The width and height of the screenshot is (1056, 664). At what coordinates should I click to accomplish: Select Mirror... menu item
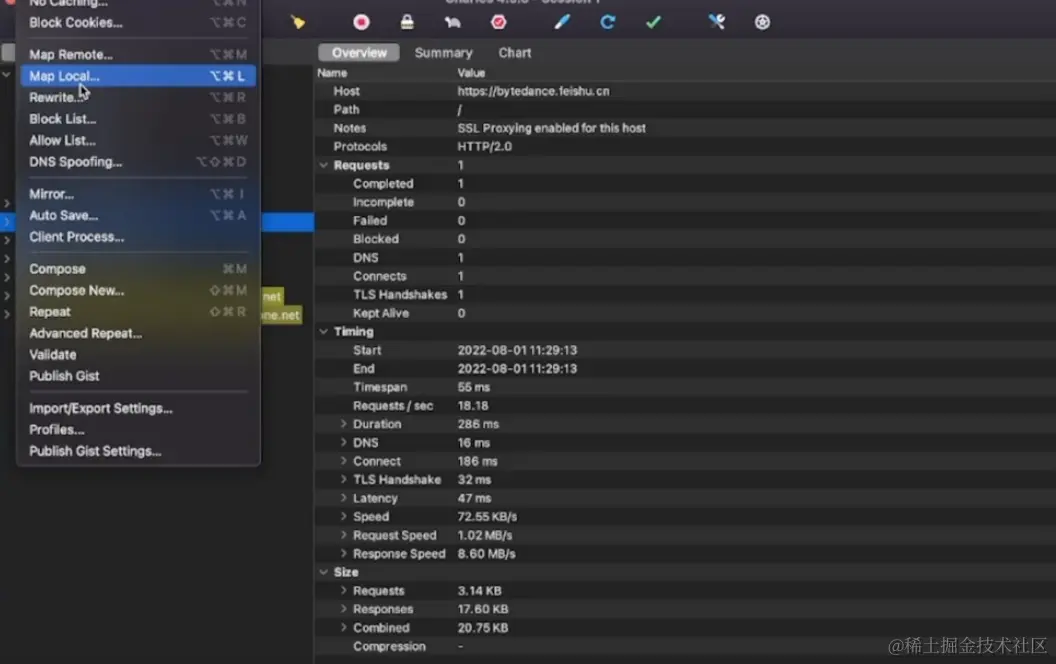[x=138, y=194]
